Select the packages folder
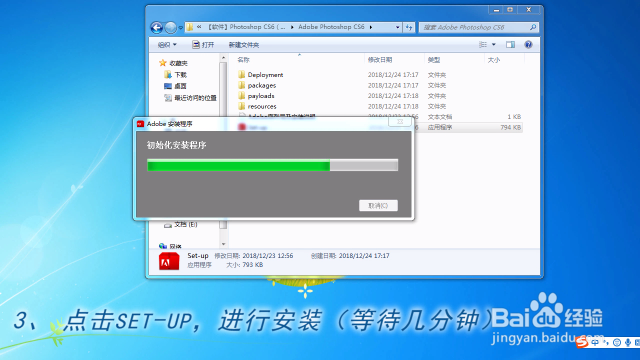Viewport: 640px width, 360px height. pyautogui.click(x=262, y=85)
